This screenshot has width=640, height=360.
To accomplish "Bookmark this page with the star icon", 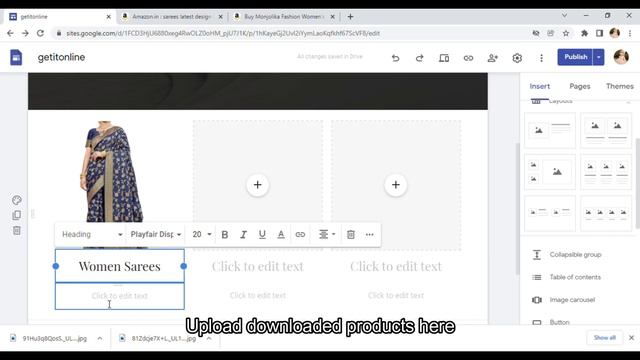I will coord(566,33).
